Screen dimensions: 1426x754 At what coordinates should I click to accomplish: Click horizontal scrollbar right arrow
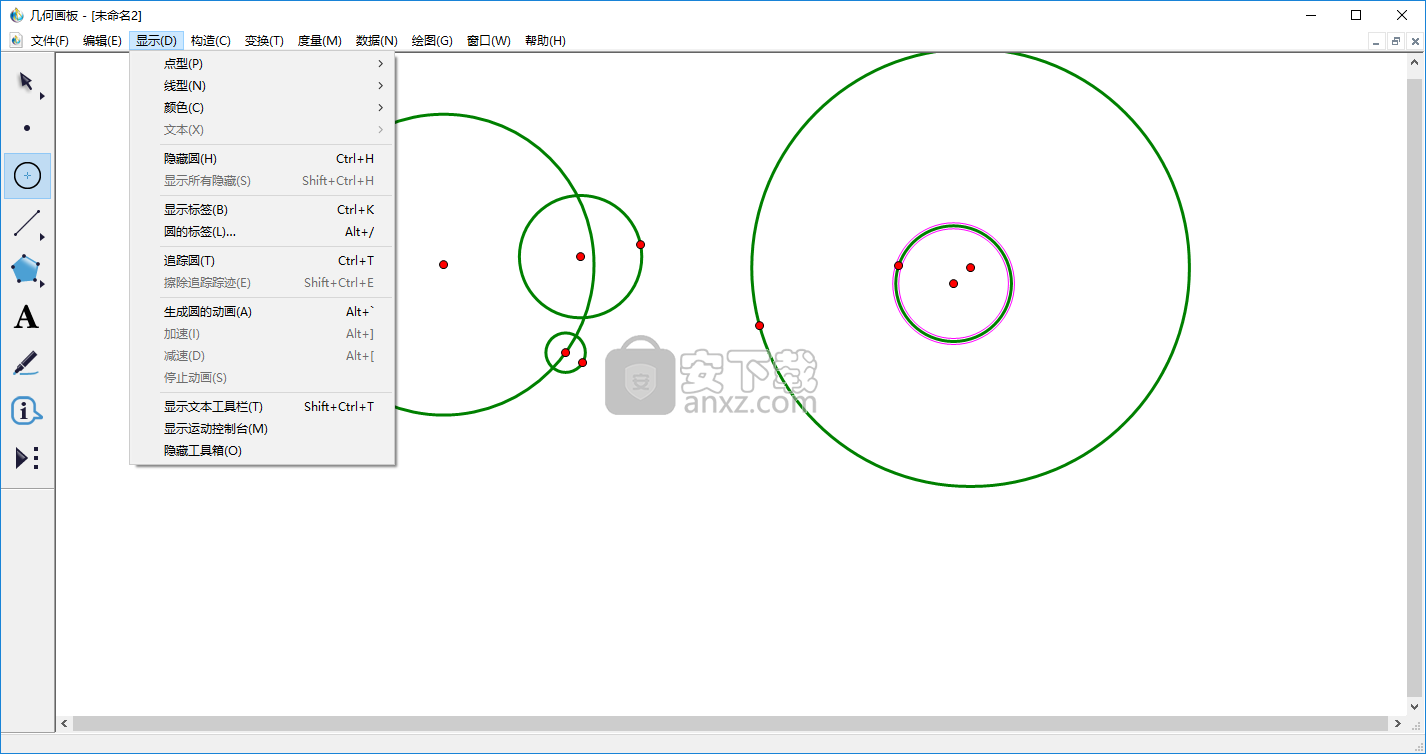(x=1397, y=723)
